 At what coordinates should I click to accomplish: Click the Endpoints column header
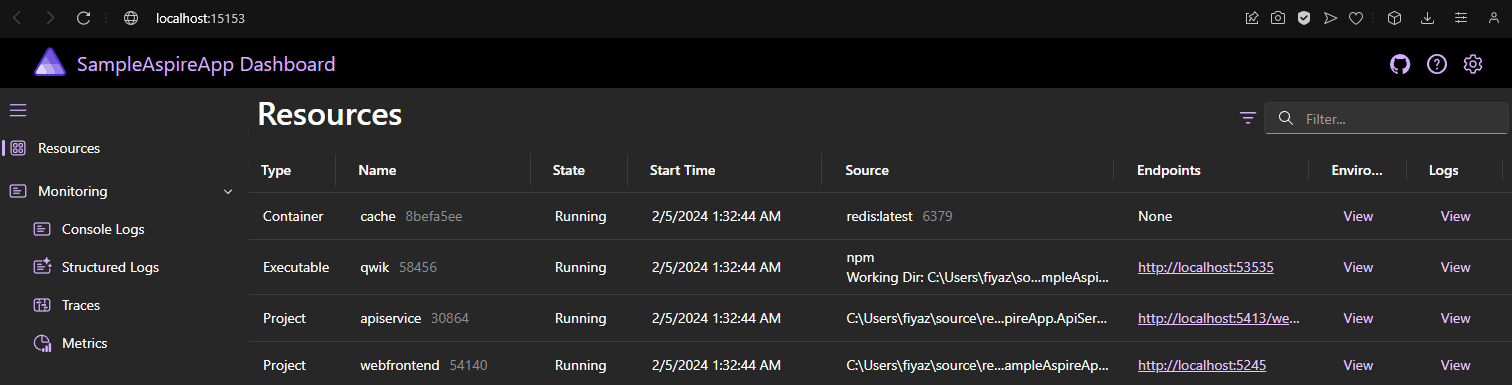[x=1169, y=170]
